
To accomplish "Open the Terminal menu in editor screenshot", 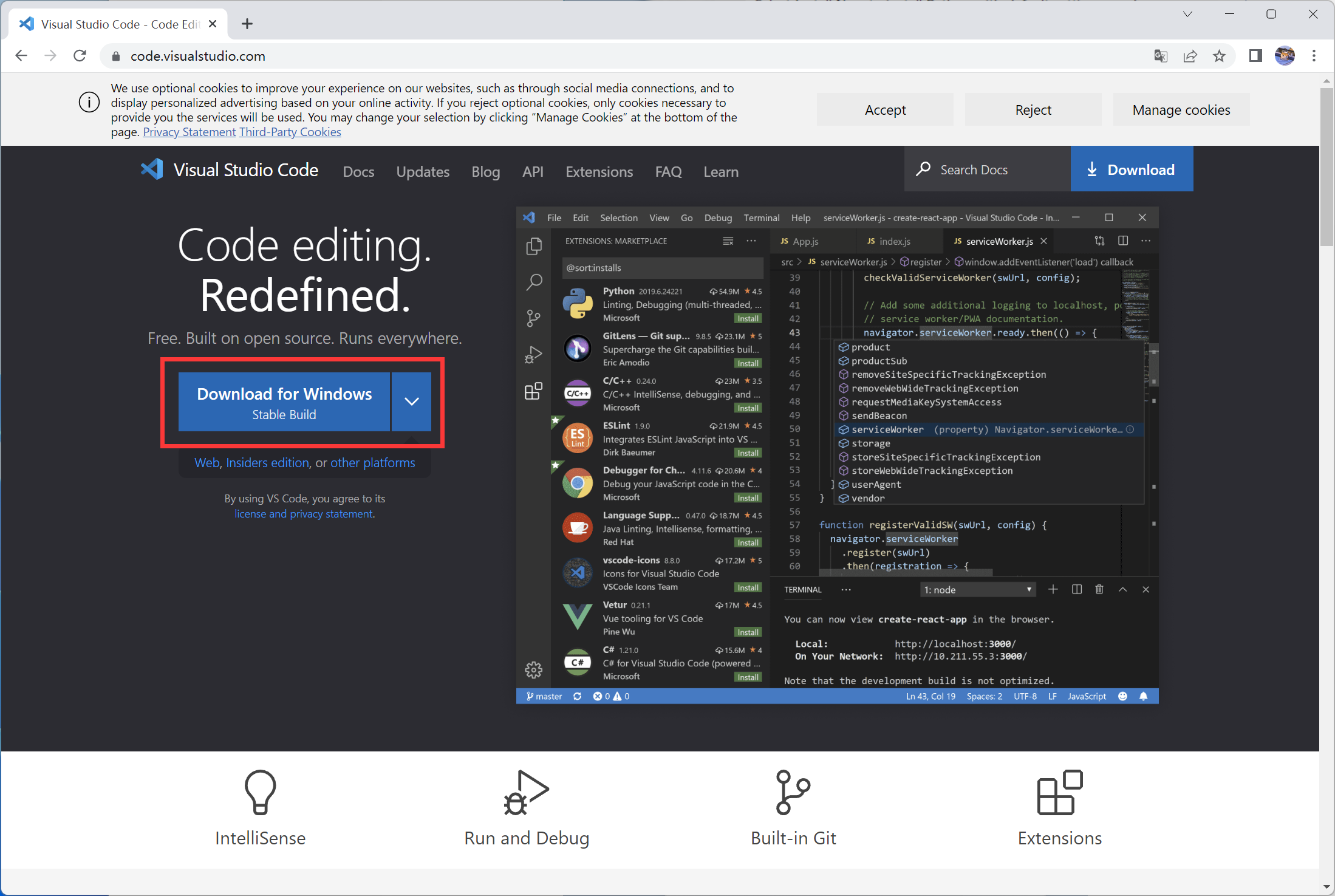I will [761, 217].
